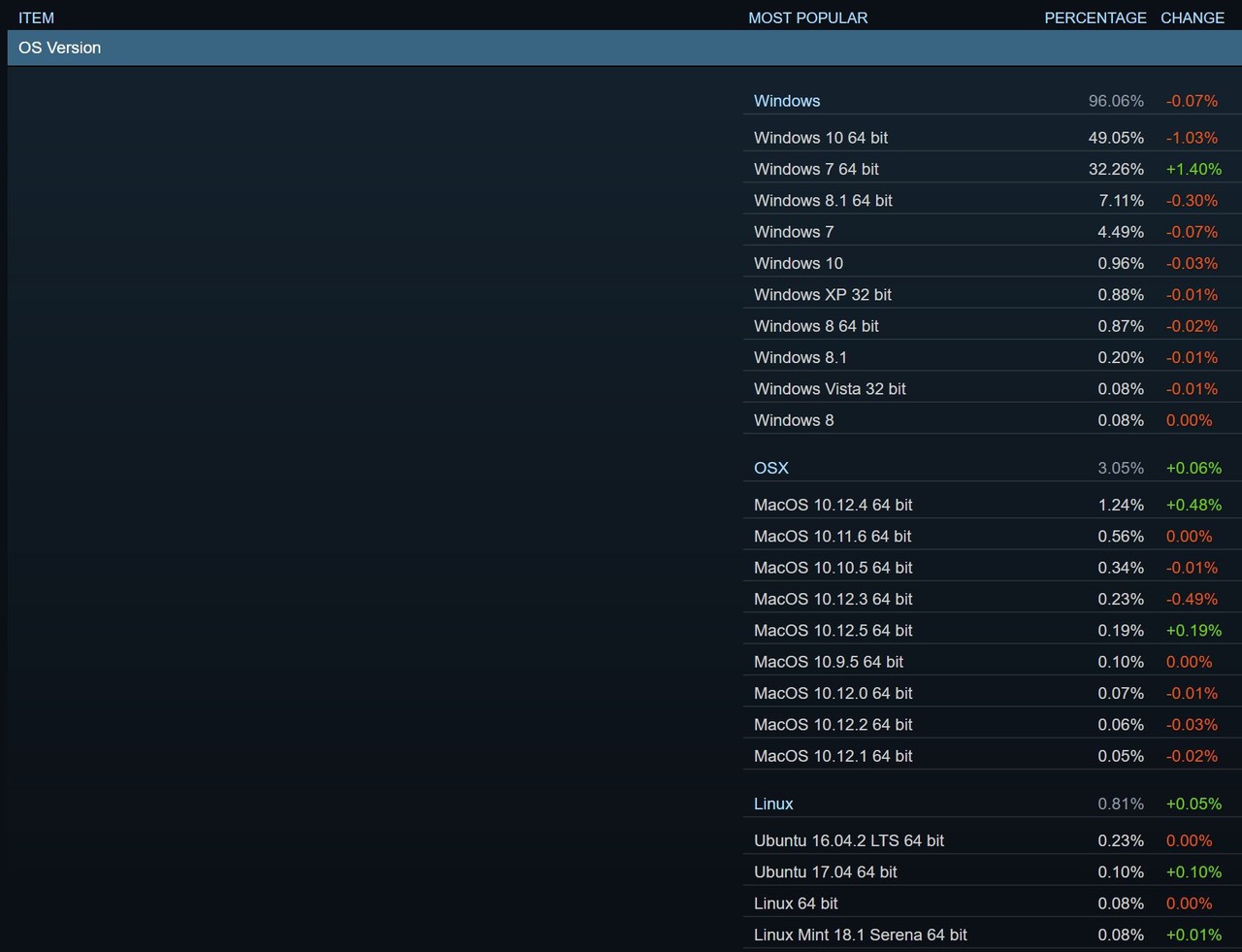This screenshot has width=1242, height=952.
Task: Select the MacOS 10.11.6 64 bit entry
Action: 833,537
